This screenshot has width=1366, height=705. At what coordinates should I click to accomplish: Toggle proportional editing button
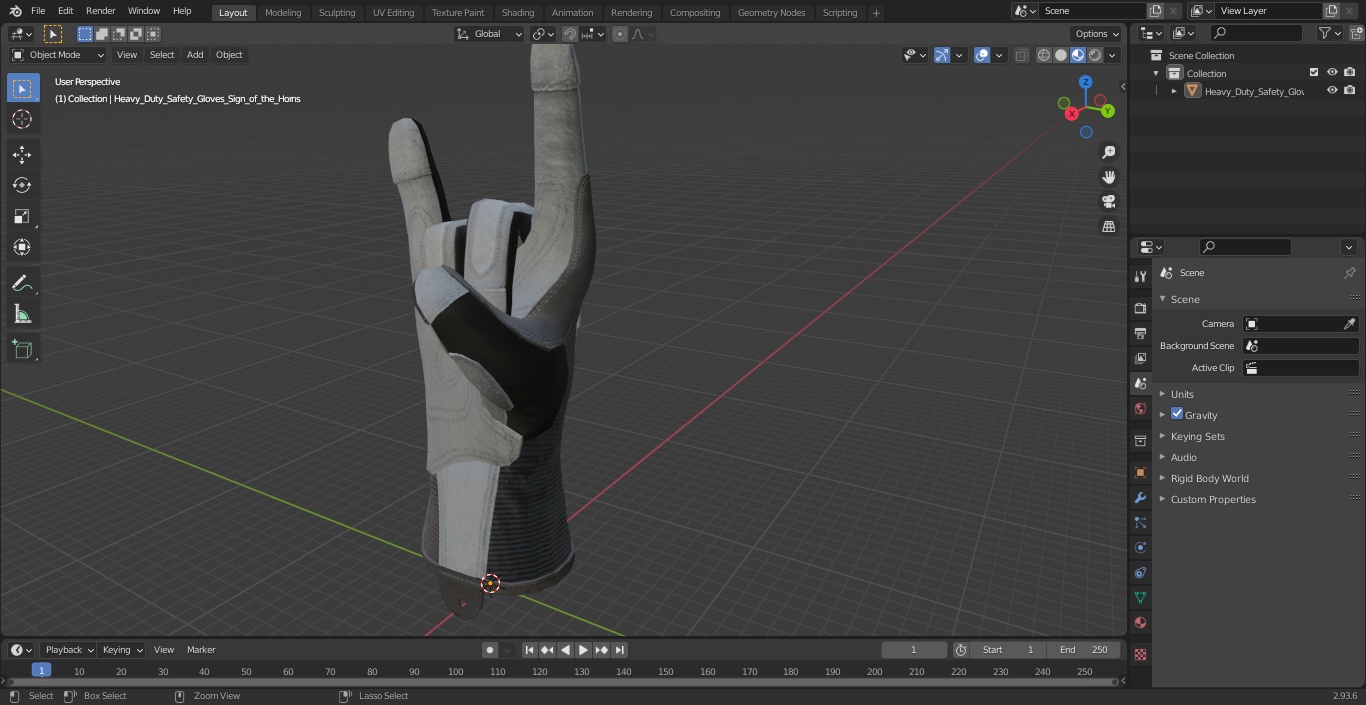click(x=620, y=34)
